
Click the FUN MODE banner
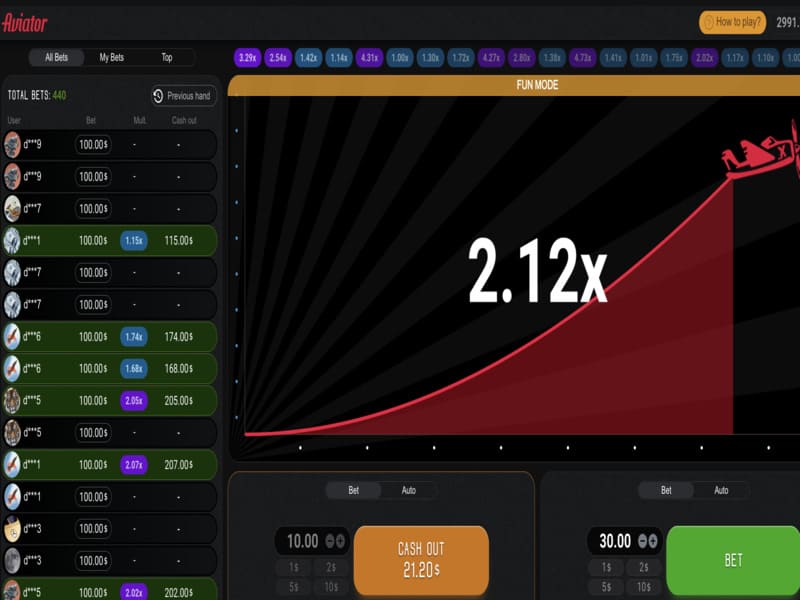tap(514, 85)
